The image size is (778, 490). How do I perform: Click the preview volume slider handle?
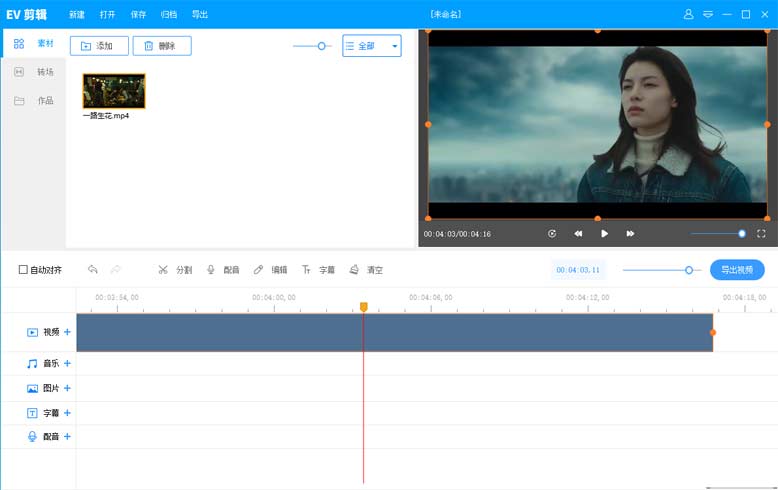[x=742, y=234]
